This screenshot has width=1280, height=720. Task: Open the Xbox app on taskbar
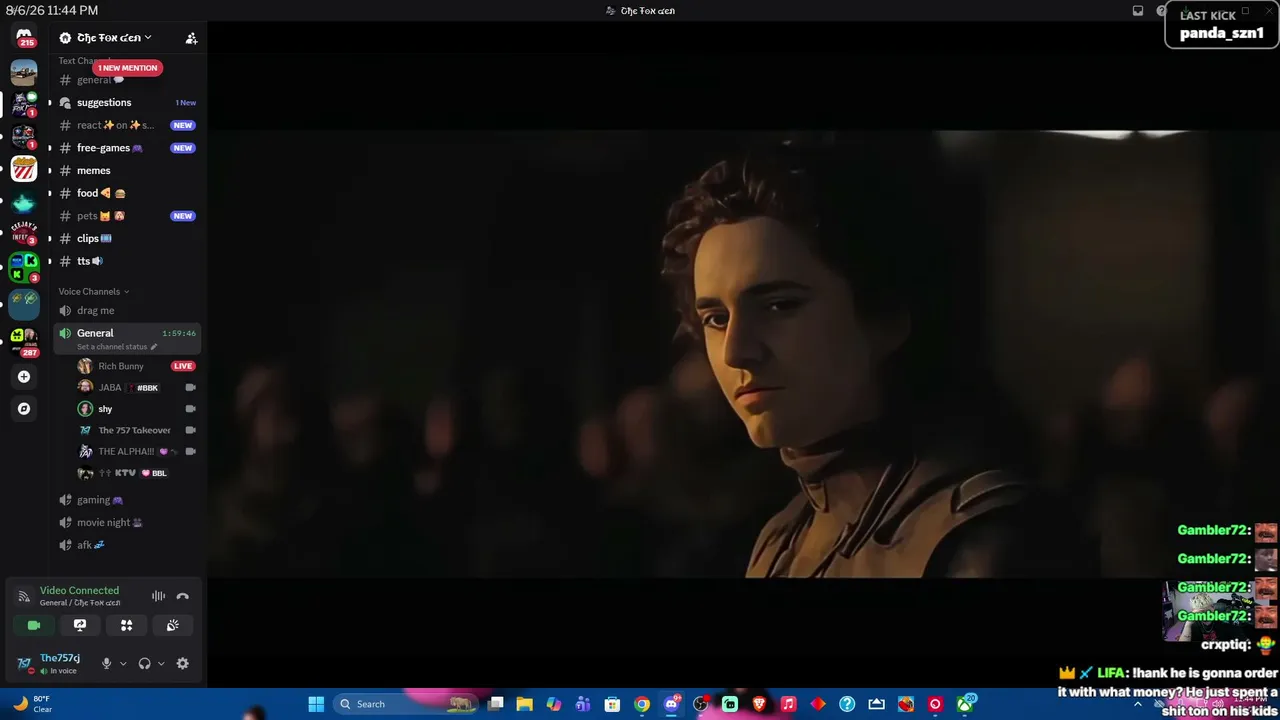click(x=965, y=704)
